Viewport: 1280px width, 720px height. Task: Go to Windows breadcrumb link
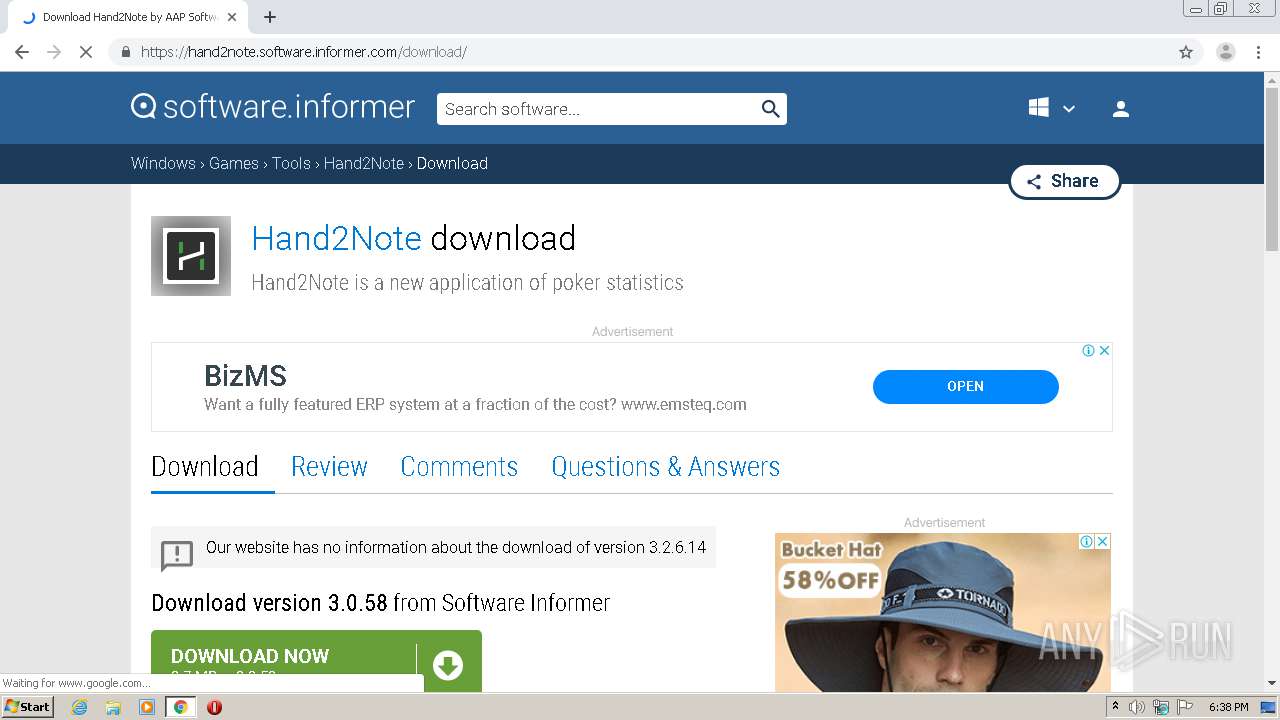[x=163, y=163]
